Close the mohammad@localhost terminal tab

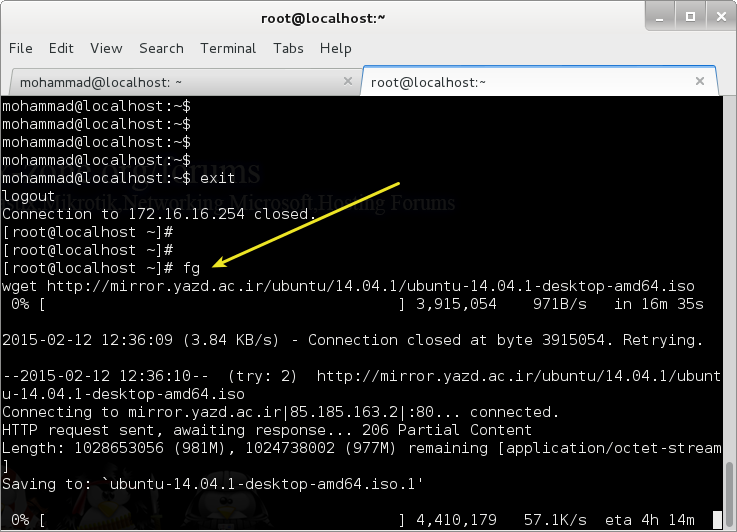[346, 82]
